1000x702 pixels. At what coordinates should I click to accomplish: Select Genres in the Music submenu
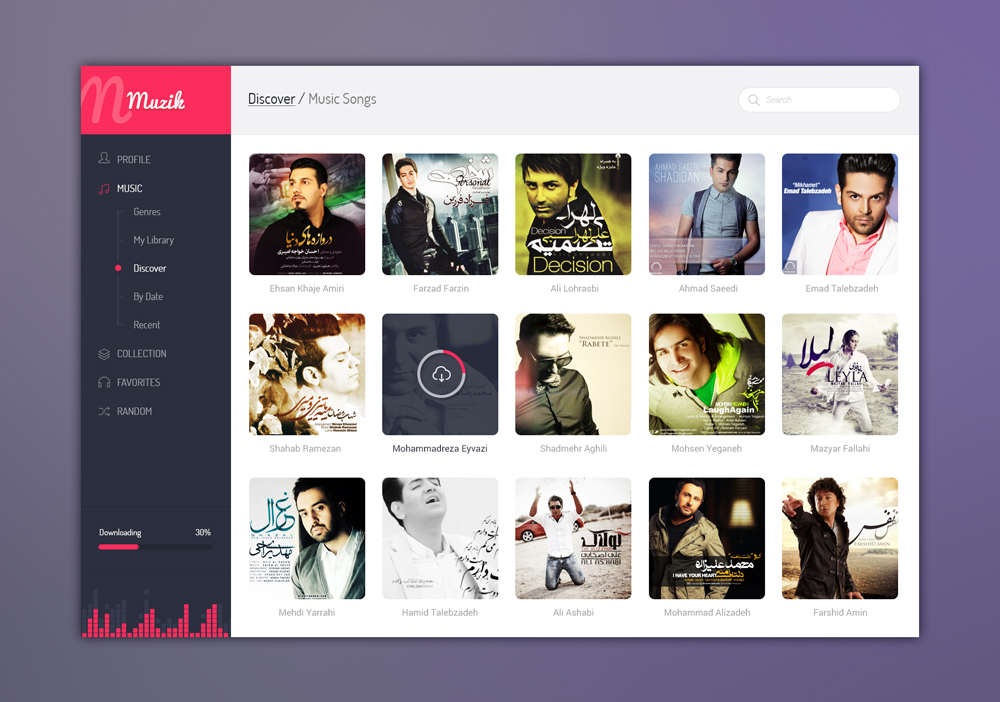click(x=147, y=212)
